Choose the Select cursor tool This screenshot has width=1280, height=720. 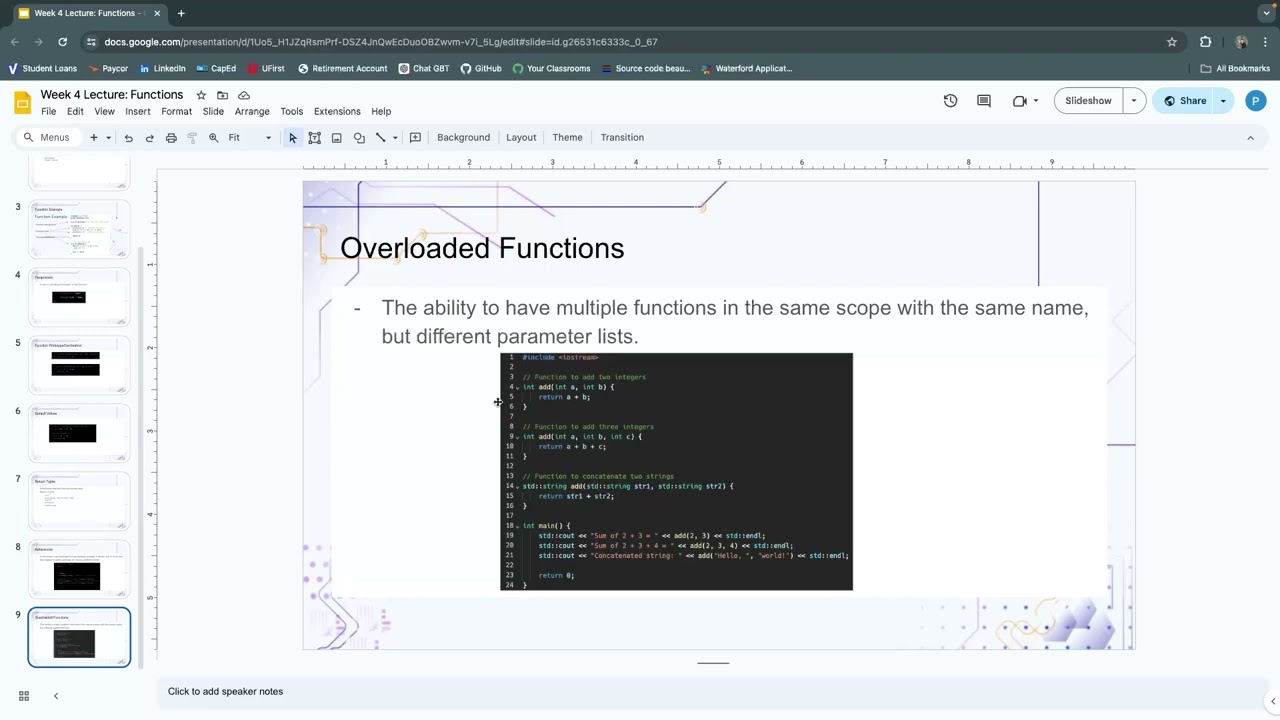[x=293, y=138]
